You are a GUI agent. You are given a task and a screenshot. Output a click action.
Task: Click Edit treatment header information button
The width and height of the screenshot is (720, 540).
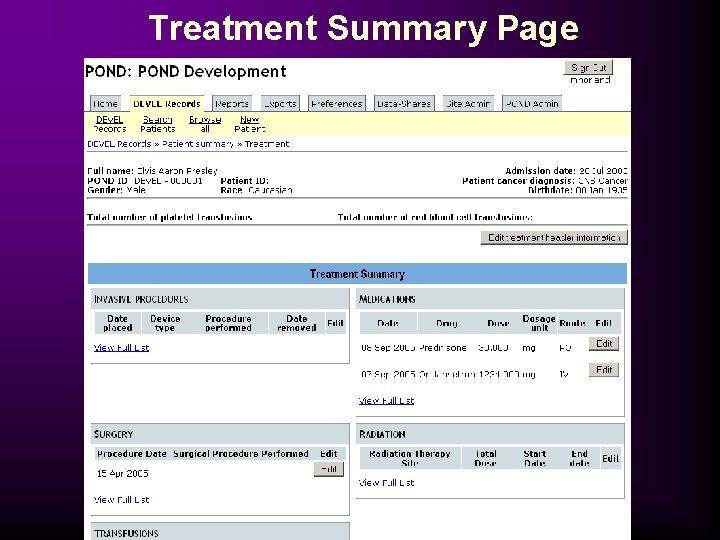point(554,237)
